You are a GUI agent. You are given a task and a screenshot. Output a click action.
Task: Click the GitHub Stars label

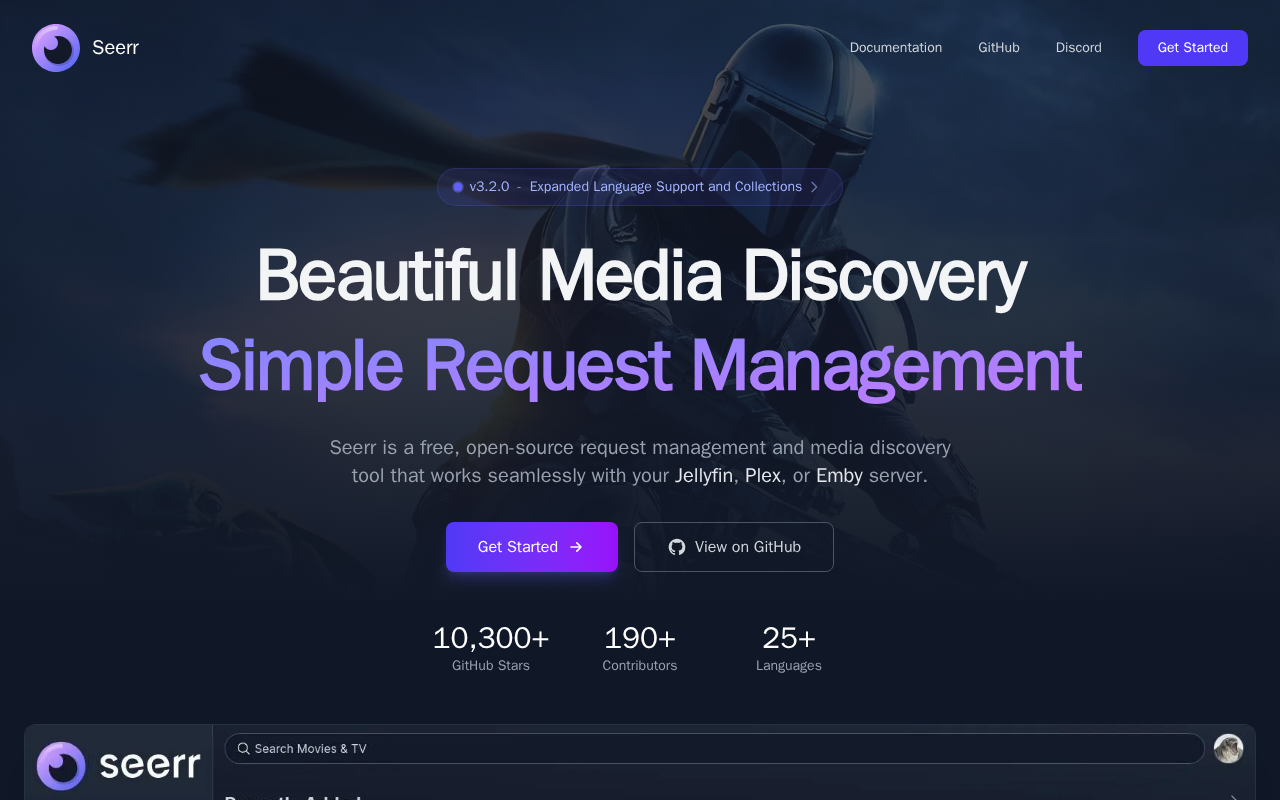(x=491, y=666)
